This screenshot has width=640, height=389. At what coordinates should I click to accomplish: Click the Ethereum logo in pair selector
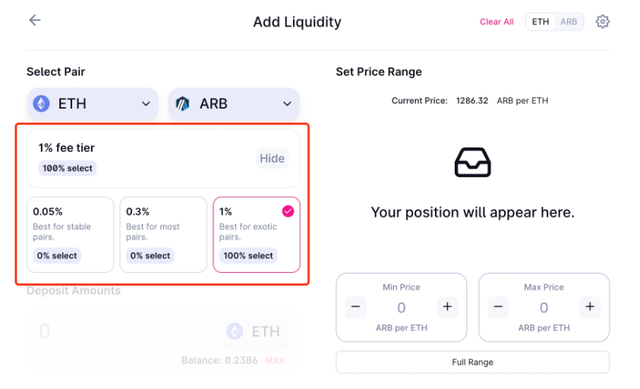tap(41, 104)
